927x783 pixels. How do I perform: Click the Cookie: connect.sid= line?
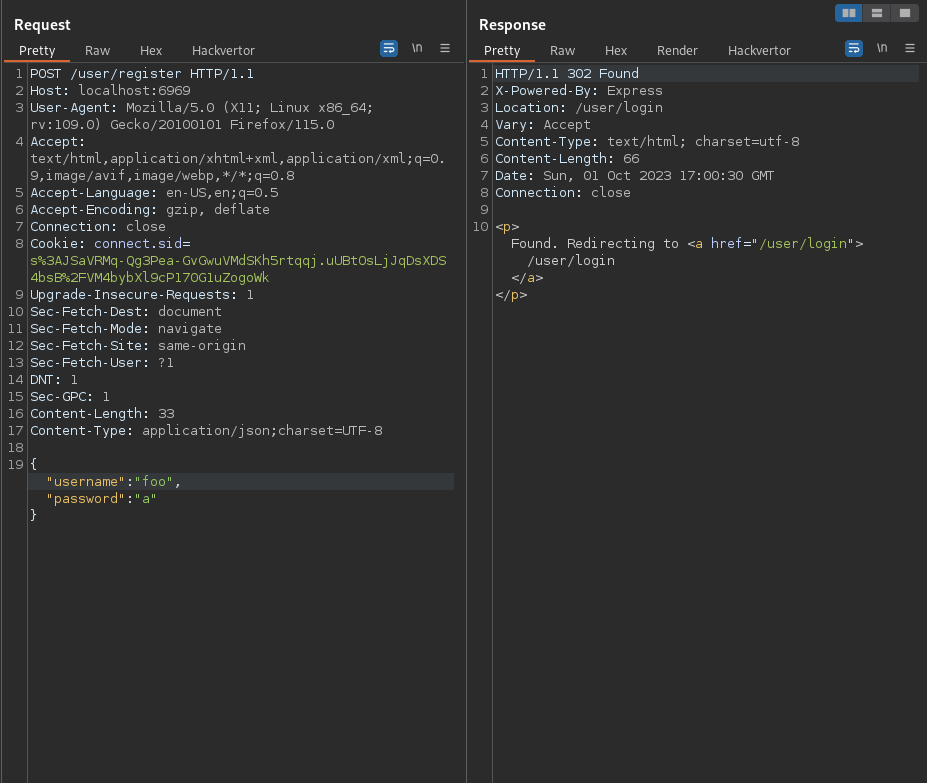pyautogui.click(x=111, y=244)
